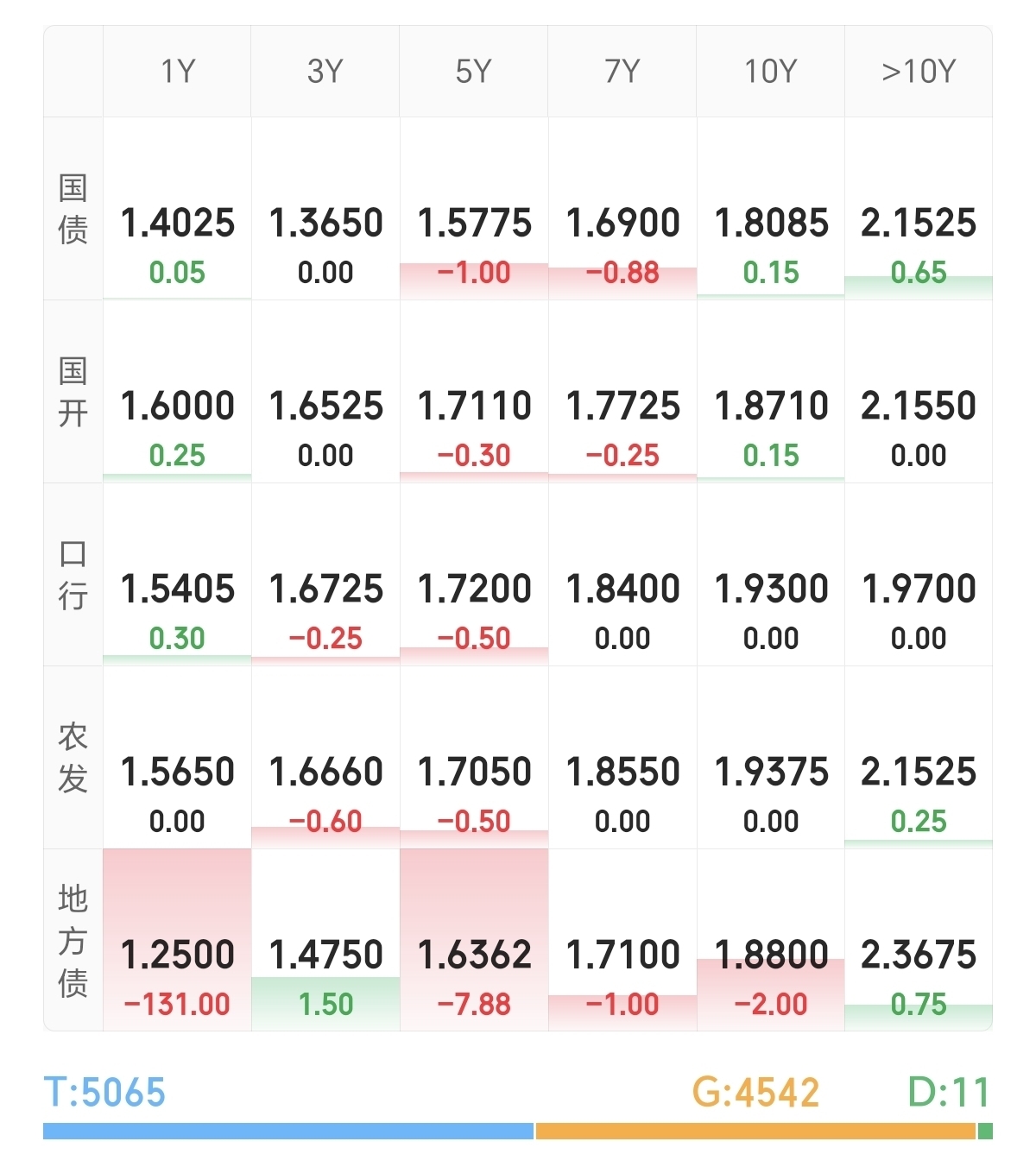Select the 农发 7Y yield 1.8550
This screenshot has width=1036, height=1154.
tap(622, 772)
